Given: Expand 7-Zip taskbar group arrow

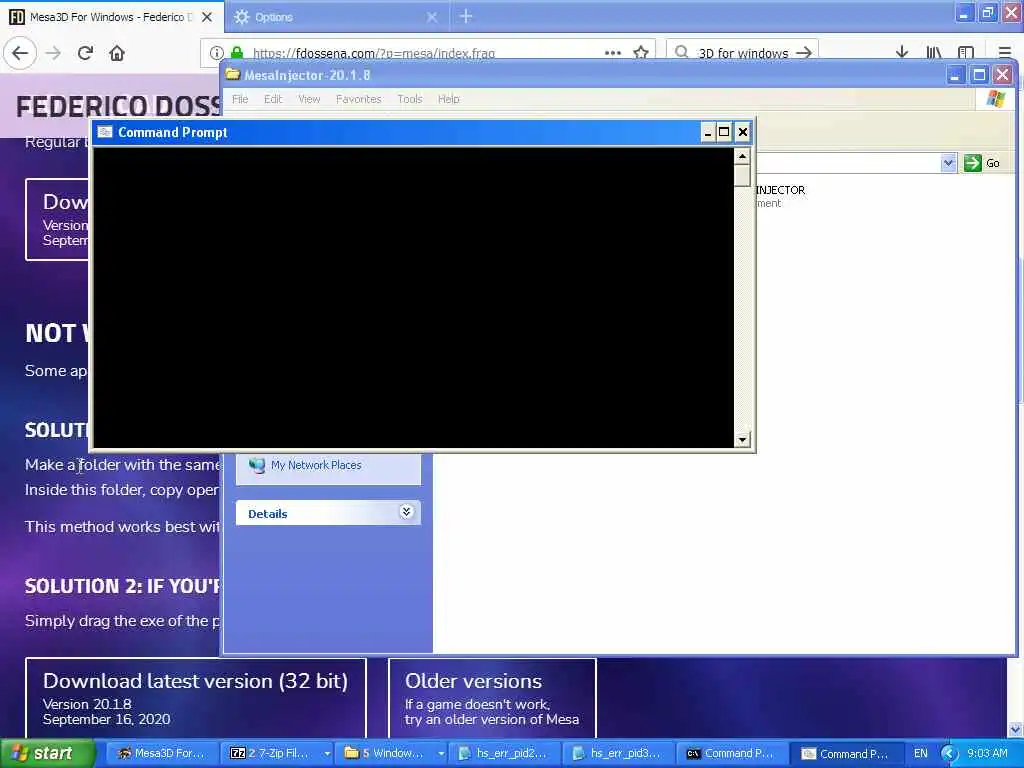Looking at the screenshot, I should pyautogui.click(x=327, y=754).
